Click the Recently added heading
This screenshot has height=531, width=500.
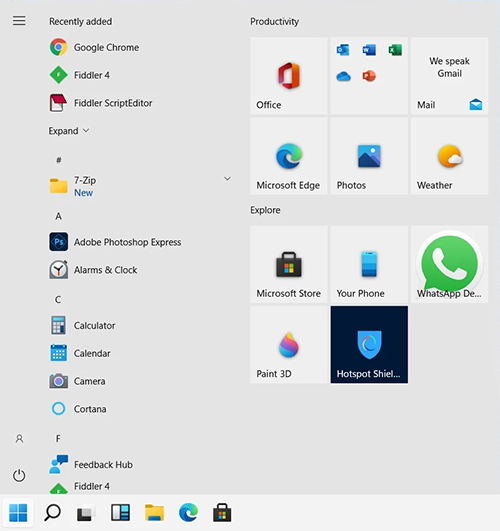81,21
